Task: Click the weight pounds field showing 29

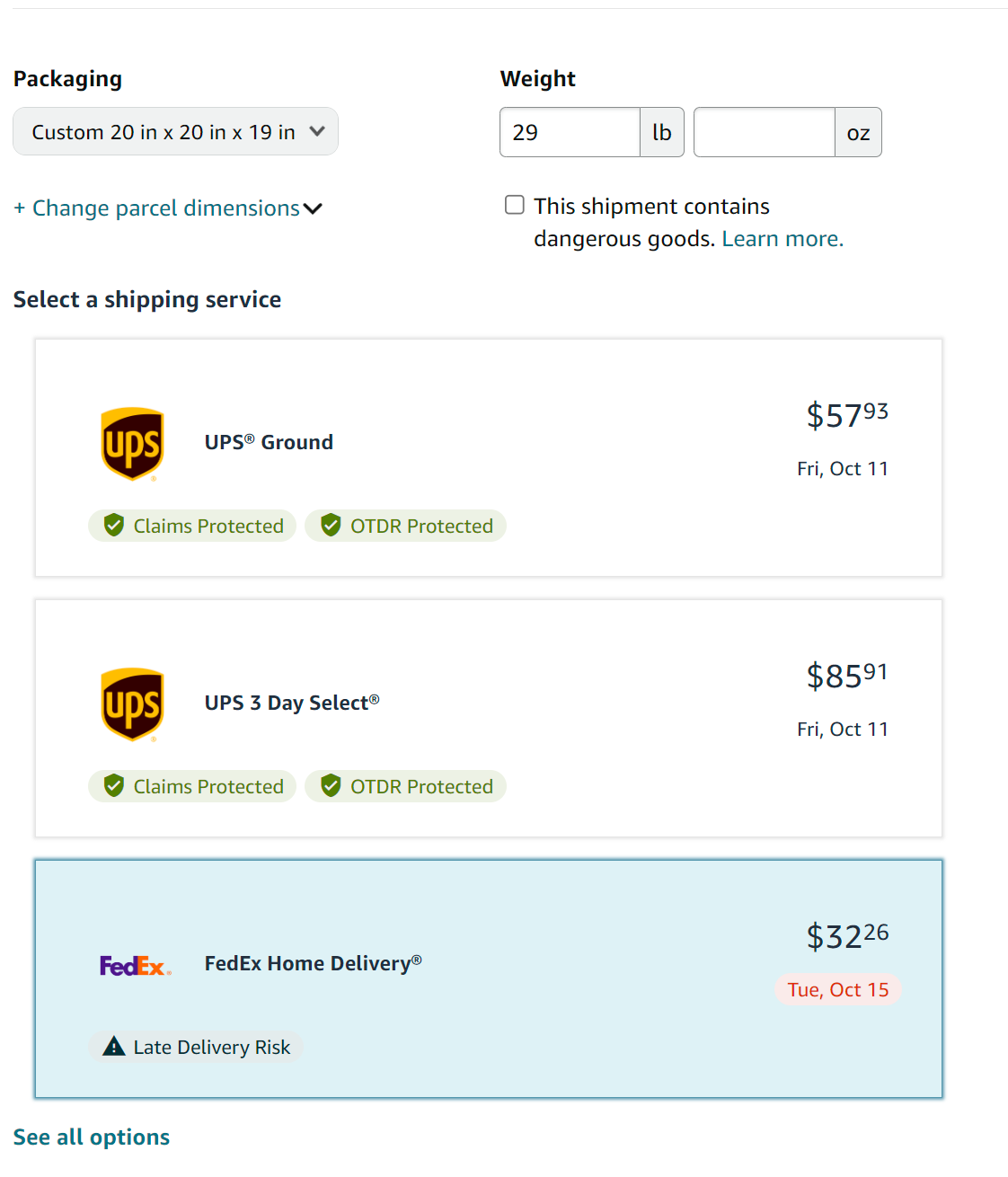Action: coord(570,132)
